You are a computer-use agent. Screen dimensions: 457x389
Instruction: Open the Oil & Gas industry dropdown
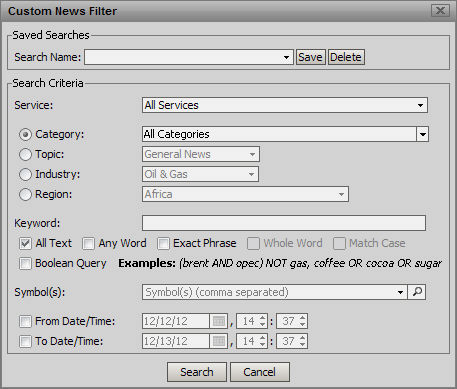(x=200, y=174)
